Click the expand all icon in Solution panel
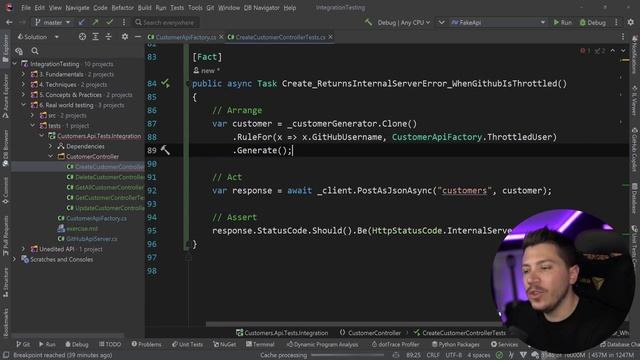 (x=95, y=37)
